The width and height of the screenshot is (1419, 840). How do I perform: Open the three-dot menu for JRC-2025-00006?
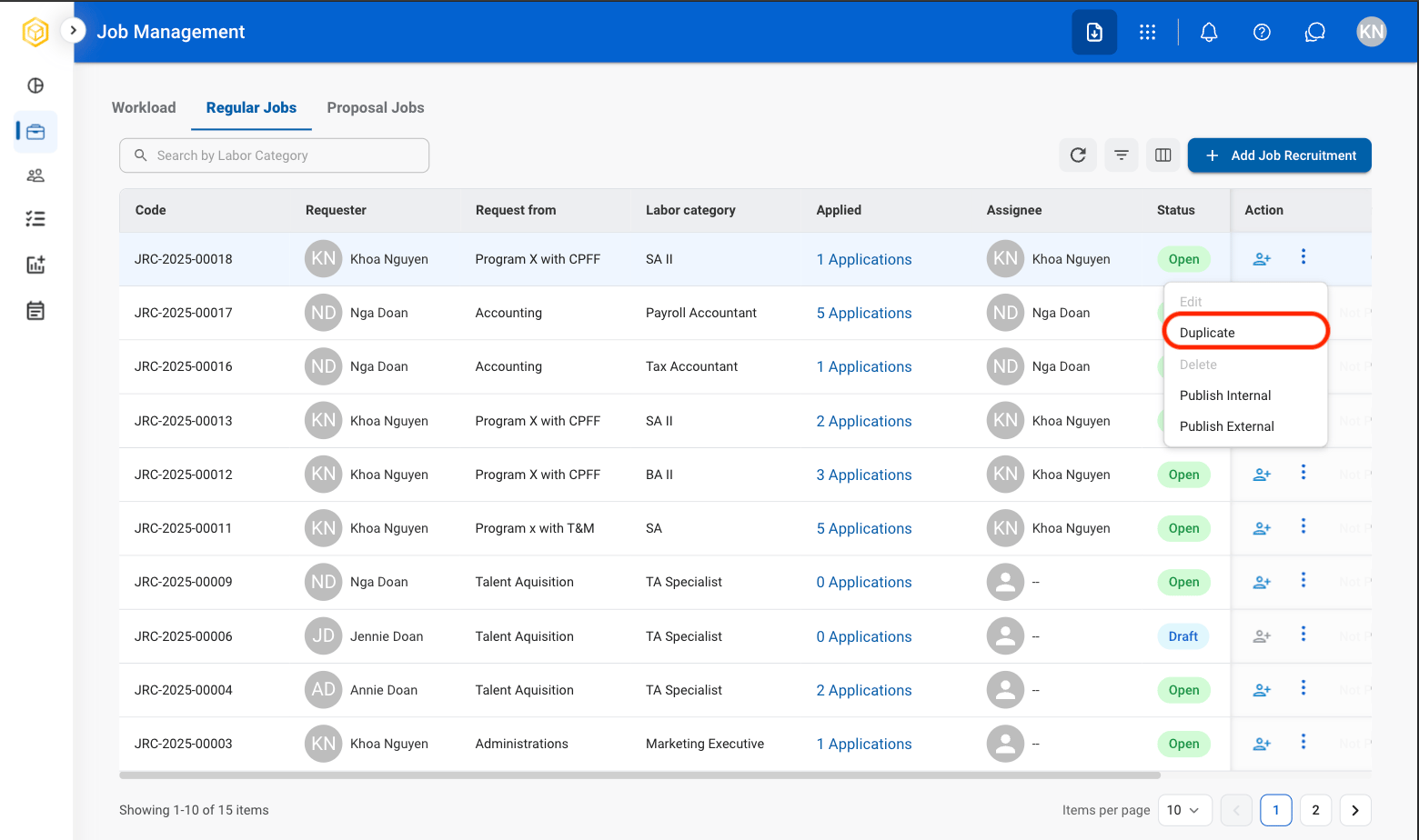[x=1303, y=635]
